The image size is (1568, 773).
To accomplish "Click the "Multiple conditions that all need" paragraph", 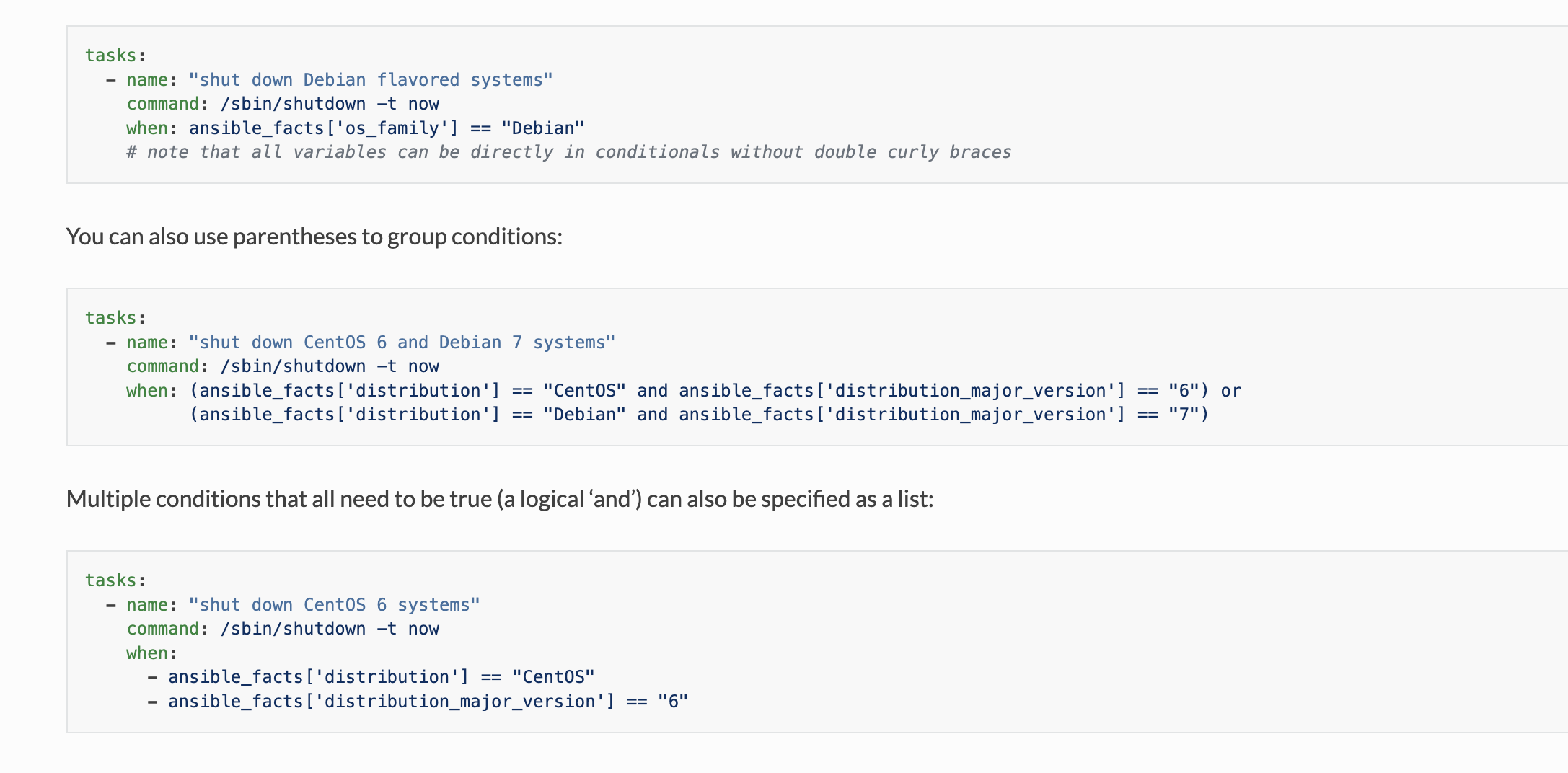I will [x=499, y=499].
